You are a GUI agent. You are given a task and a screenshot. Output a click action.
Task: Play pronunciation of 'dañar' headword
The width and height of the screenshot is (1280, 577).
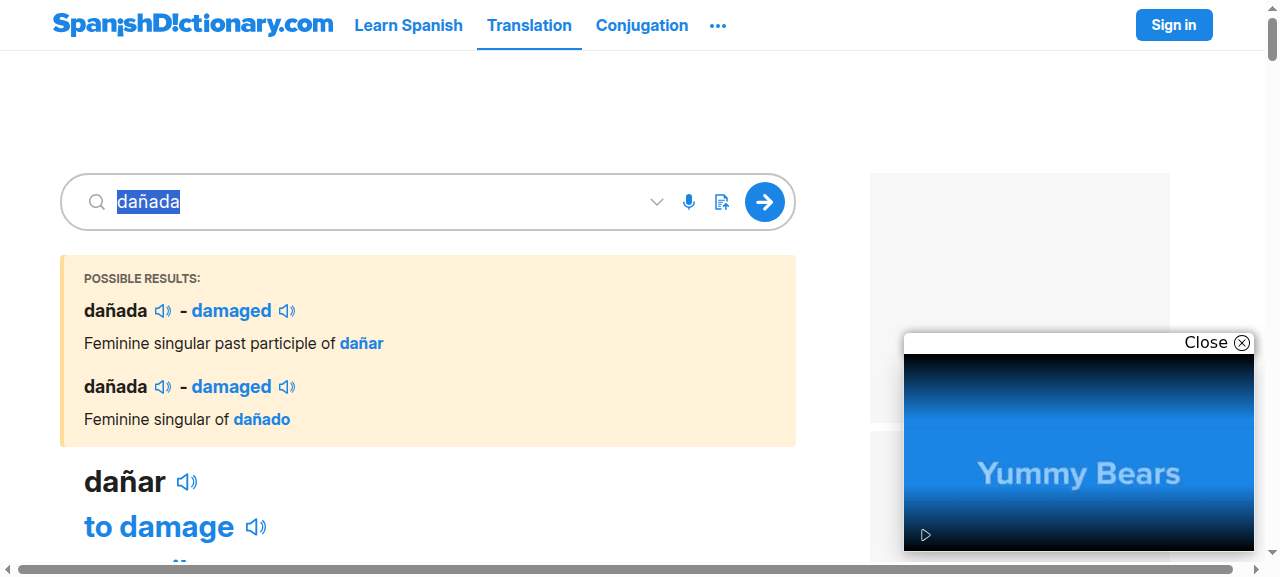click(187, 482)
